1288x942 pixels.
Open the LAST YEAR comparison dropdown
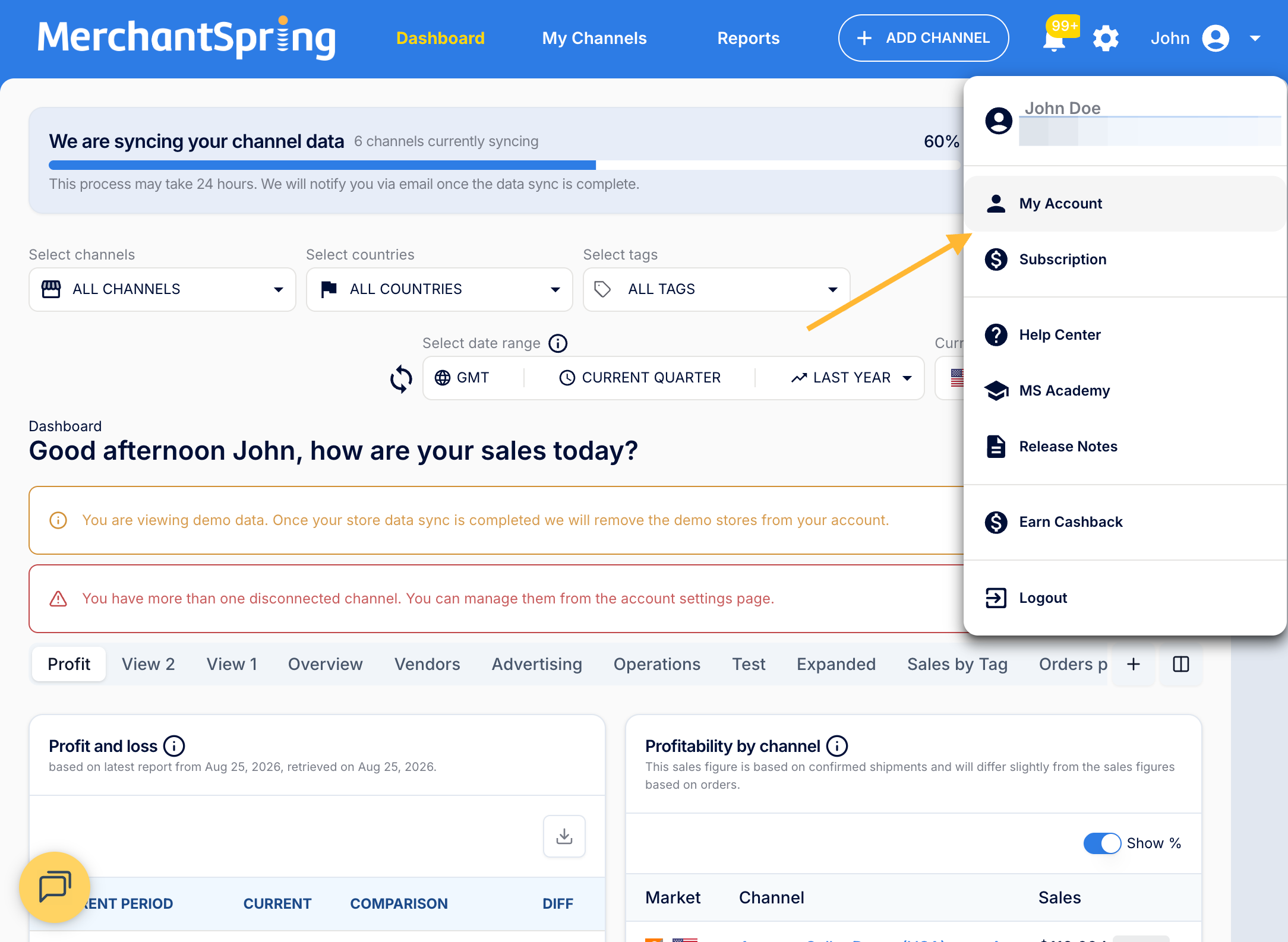[x=851, y=378]
